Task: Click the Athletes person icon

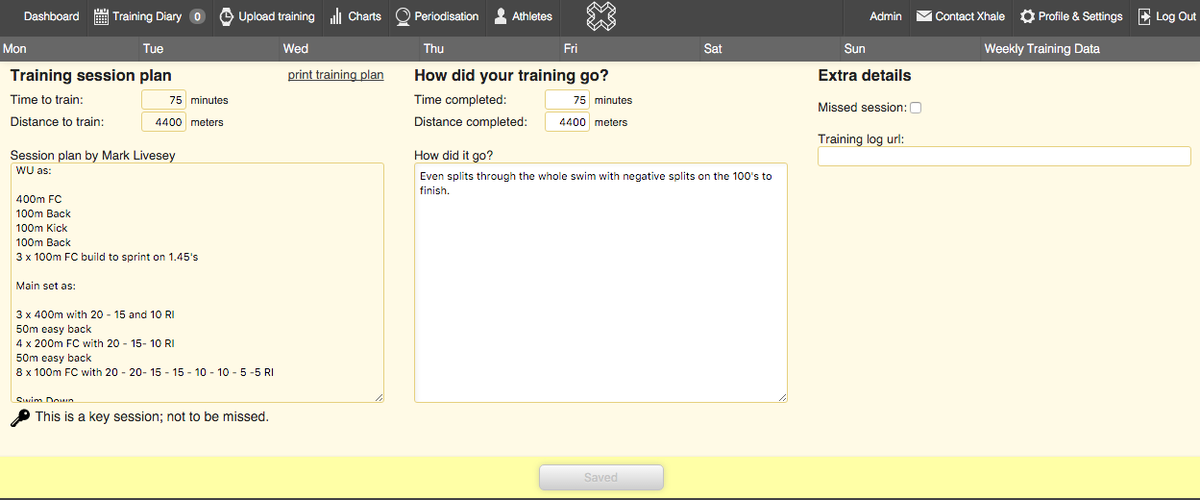Action: [x=501, y=16]
